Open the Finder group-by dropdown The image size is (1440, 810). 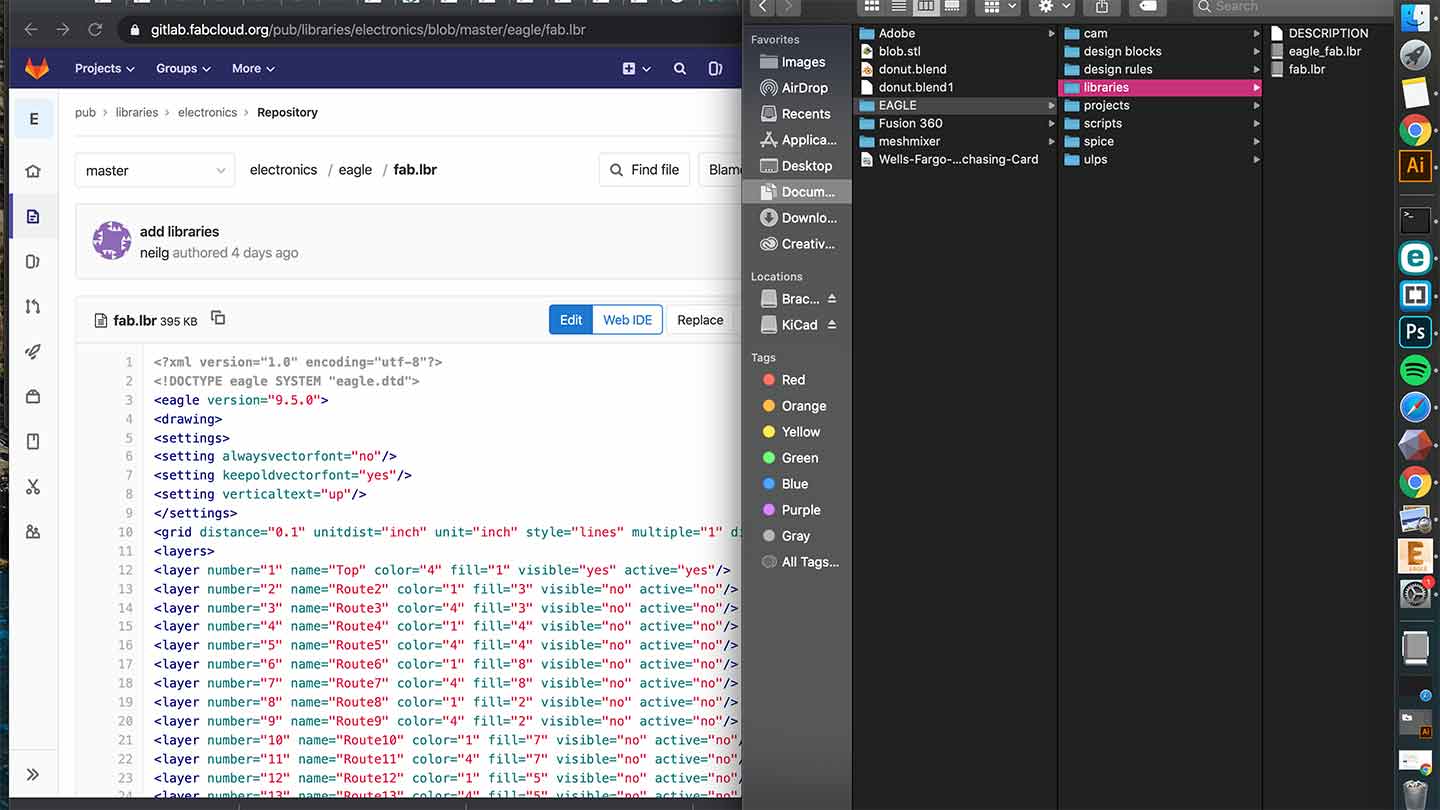click(x=999, y=6)
